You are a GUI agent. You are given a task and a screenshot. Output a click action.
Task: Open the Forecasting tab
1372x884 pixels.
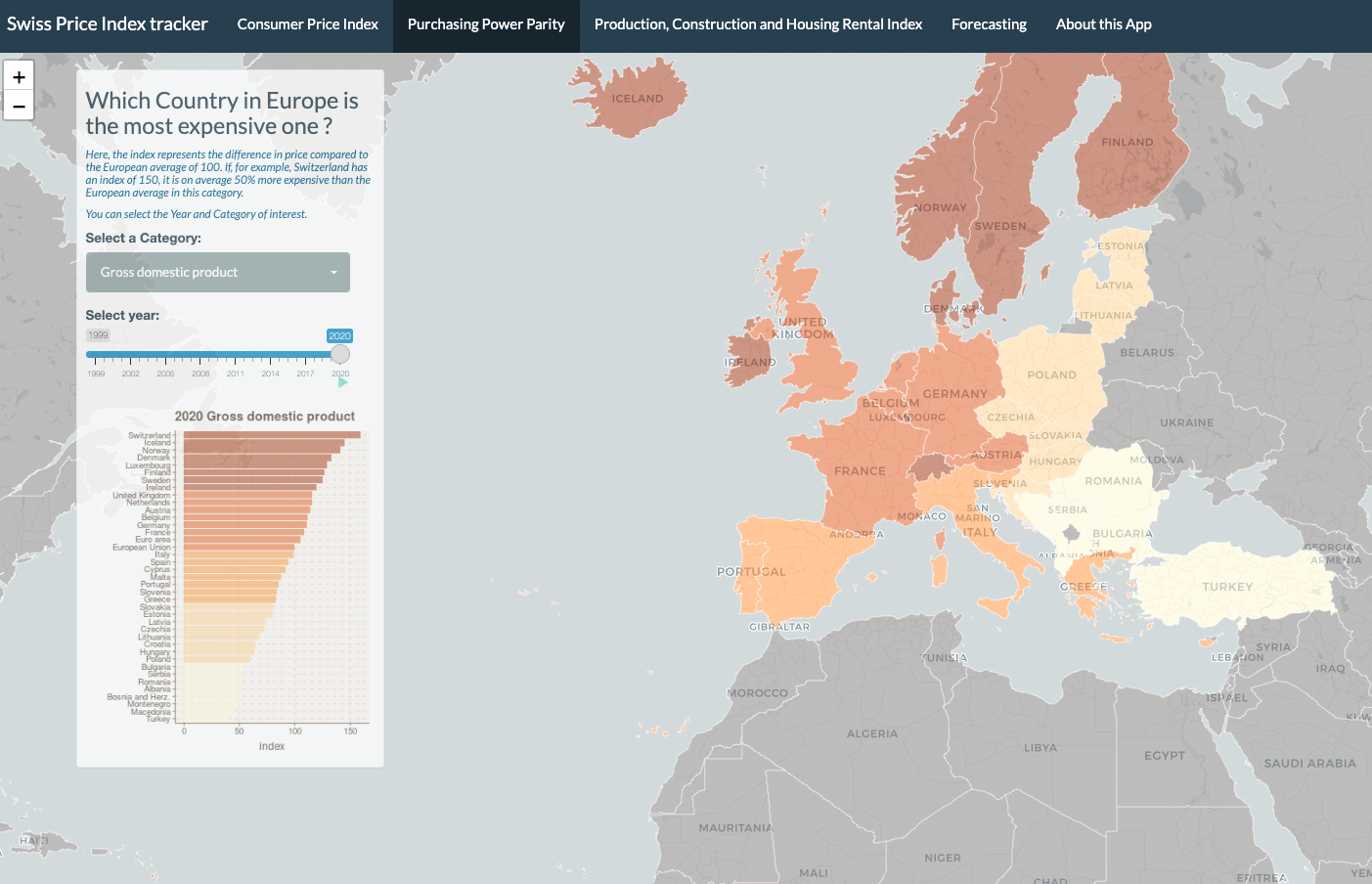tap(989, 23)
